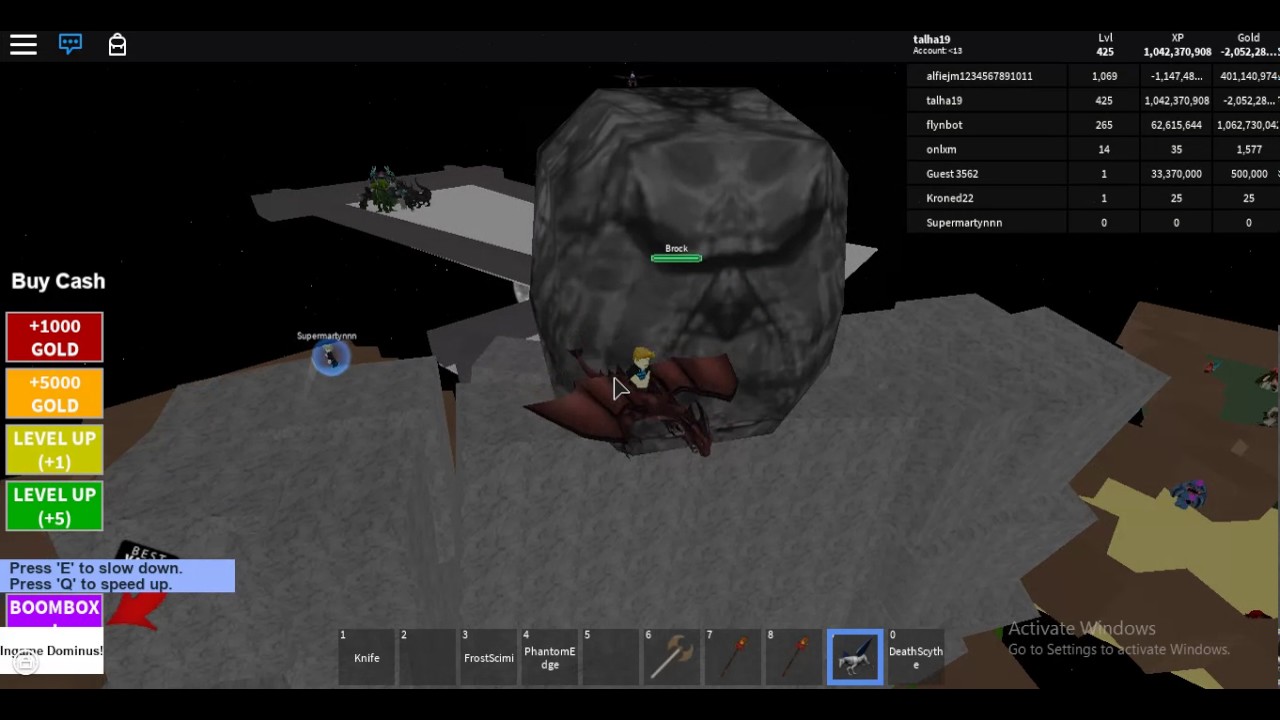Click flynbot's XP value 62,615,644
The width and height of the screenshot is (1280, 720).
(1176, 125)
